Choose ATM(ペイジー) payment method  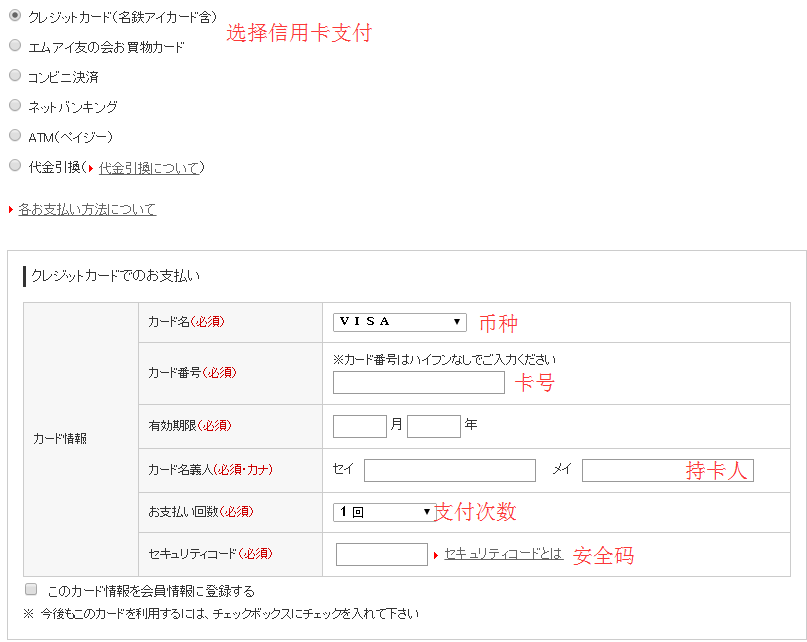(x=15, y=135)
